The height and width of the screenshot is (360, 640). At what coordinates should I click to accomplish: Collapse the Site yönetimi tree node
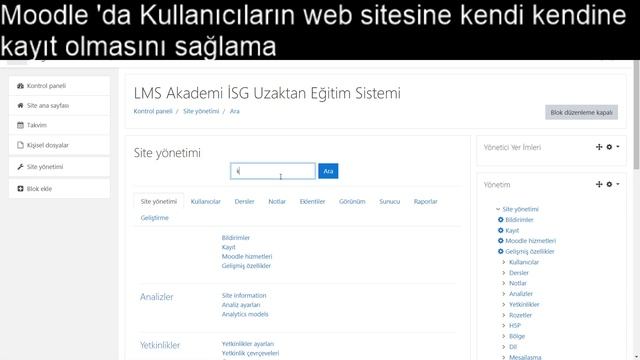tap(498, 209)
